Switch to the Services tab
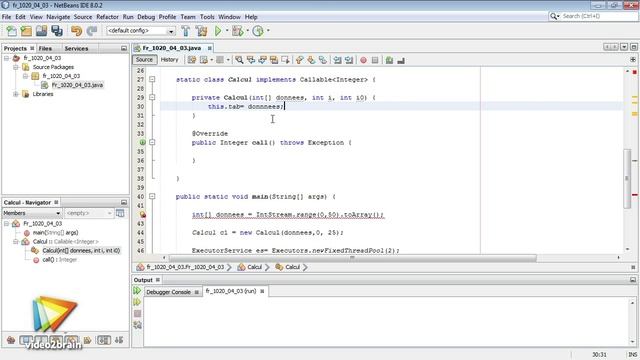The height and width of the screenshot is (360, 640). pyautogui.click(x=76, y=48)
